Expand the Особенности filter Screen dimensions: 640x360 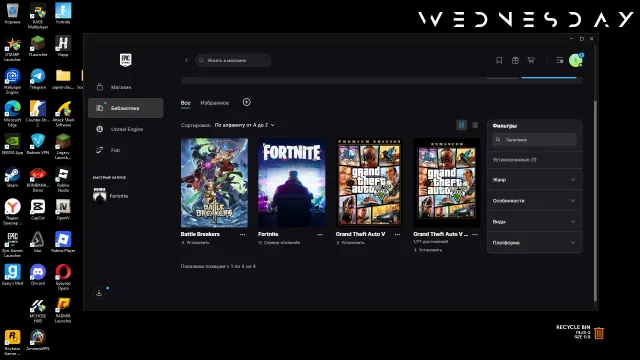535,201
